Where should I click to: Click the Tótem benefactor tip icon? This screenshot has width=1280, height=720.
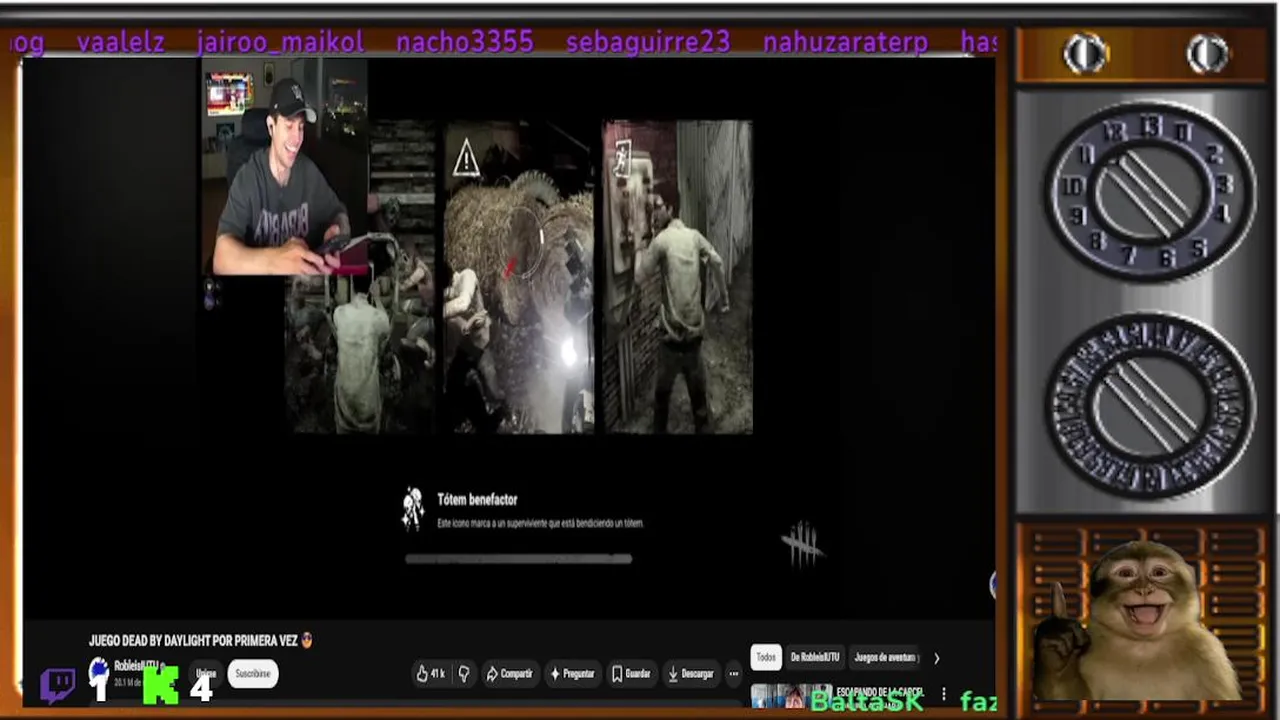pyautogui.click(x=412, y=508)
